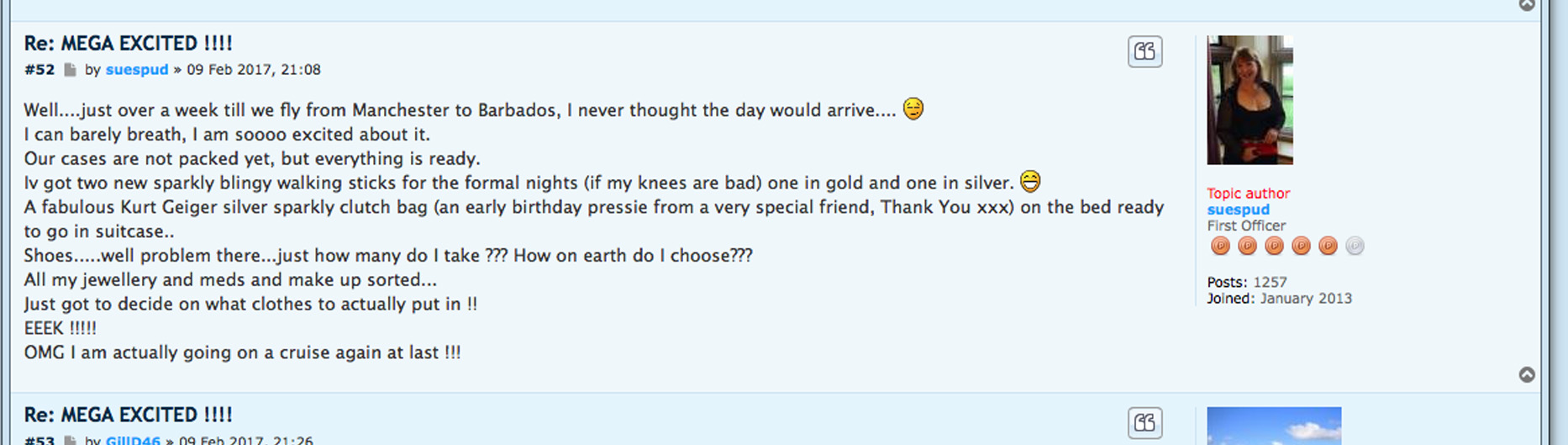1568x445 pixels.
Task: Click the top arrow icon above post #52
Action: (1527, 5)
